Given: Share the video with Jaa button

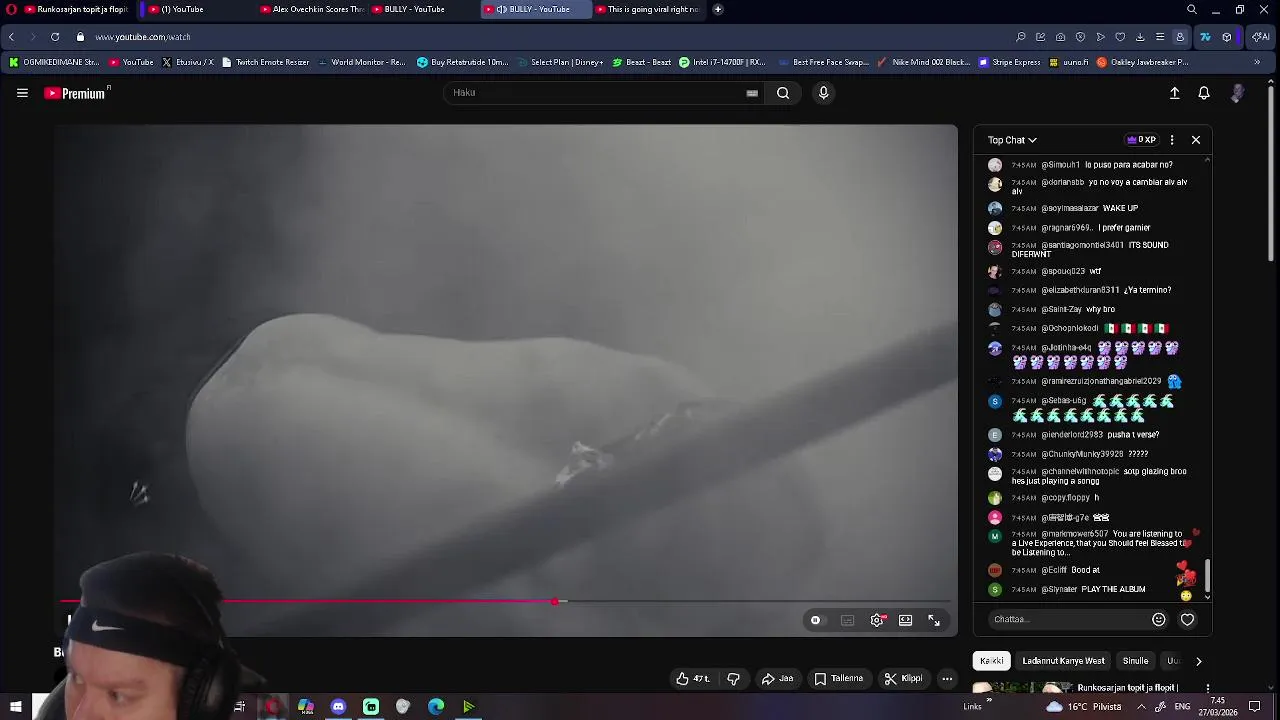Looking at the screenshot, I should click(x=777, y=679).
